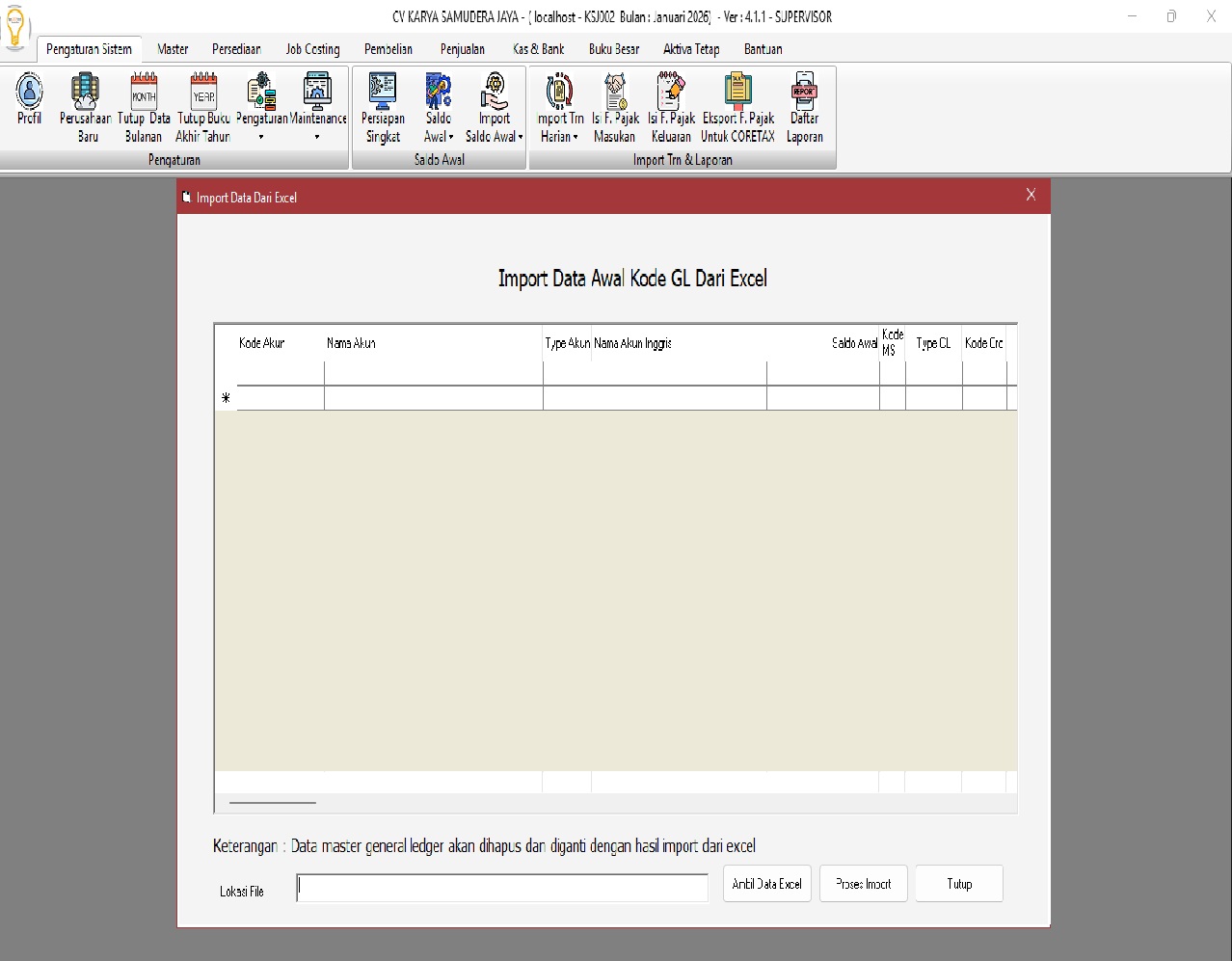Open the Master menu tab

(x=173, y=49)
